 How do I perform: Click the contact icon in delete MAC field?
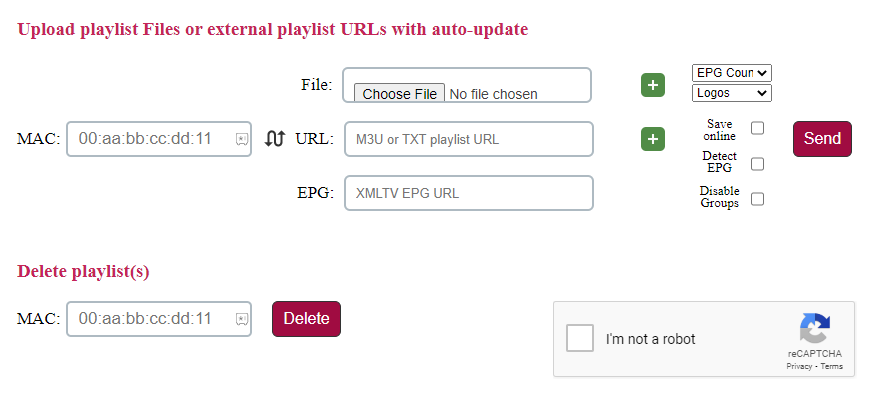[x=242, y=319]
